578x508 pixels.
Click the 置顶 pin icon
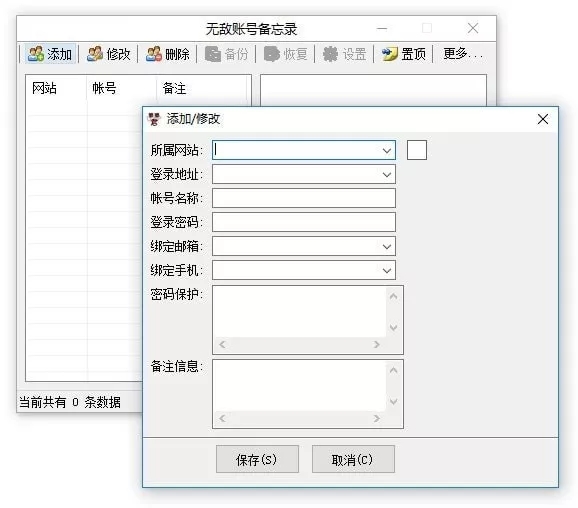pos(390,54)
